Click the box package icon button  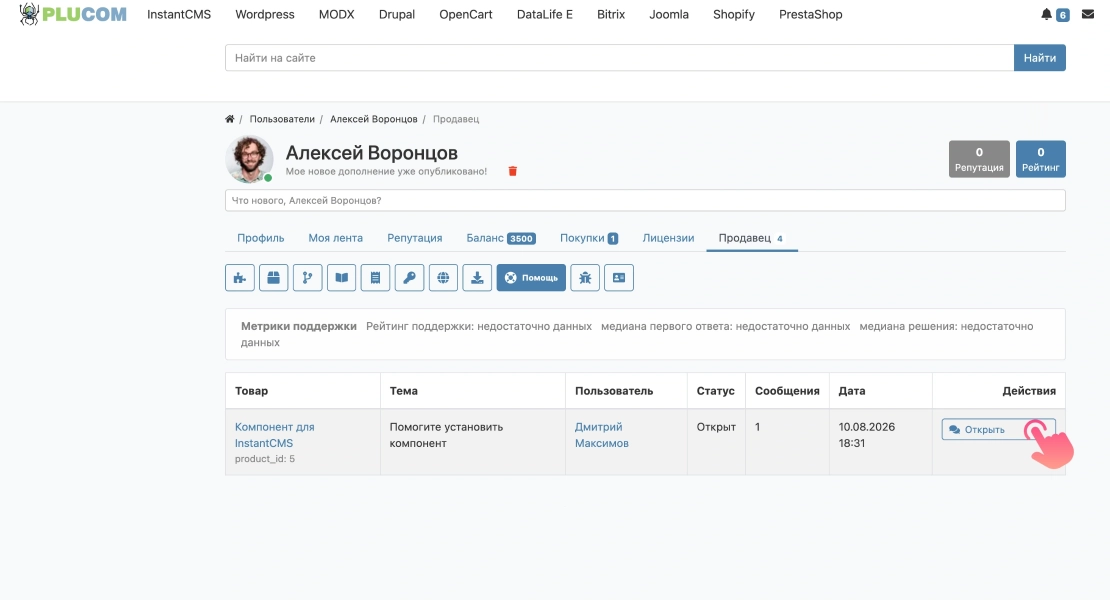[273, 277]
